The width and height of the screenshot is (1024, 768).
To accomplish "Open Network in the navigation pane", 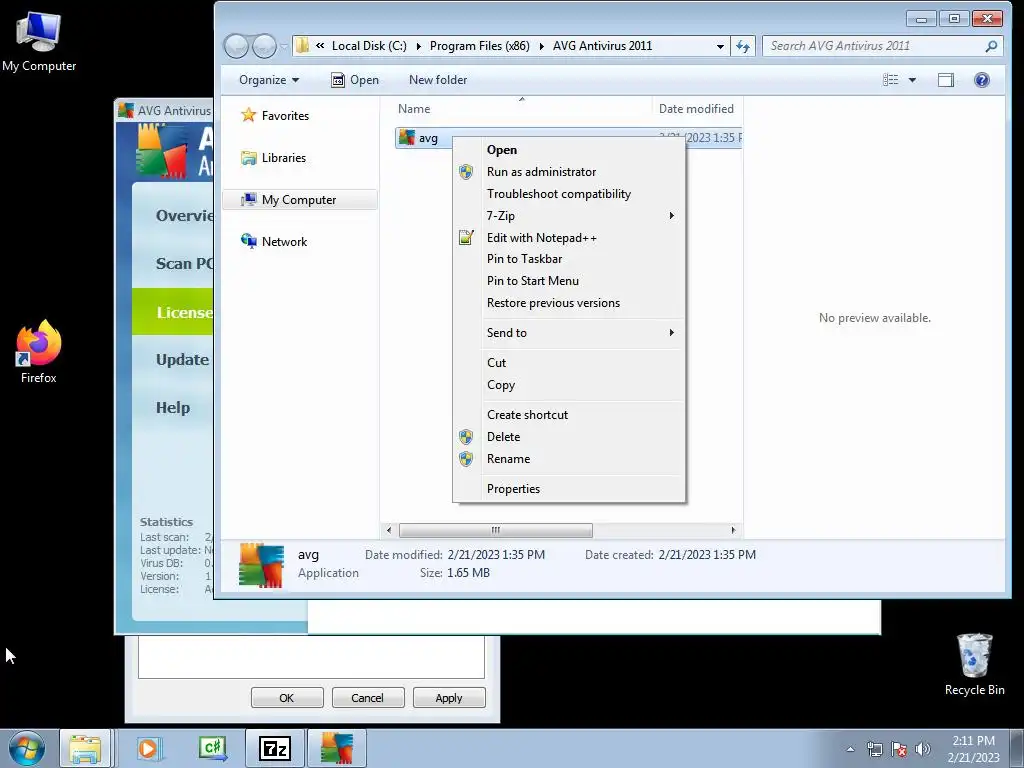I will tap(284, 242).
